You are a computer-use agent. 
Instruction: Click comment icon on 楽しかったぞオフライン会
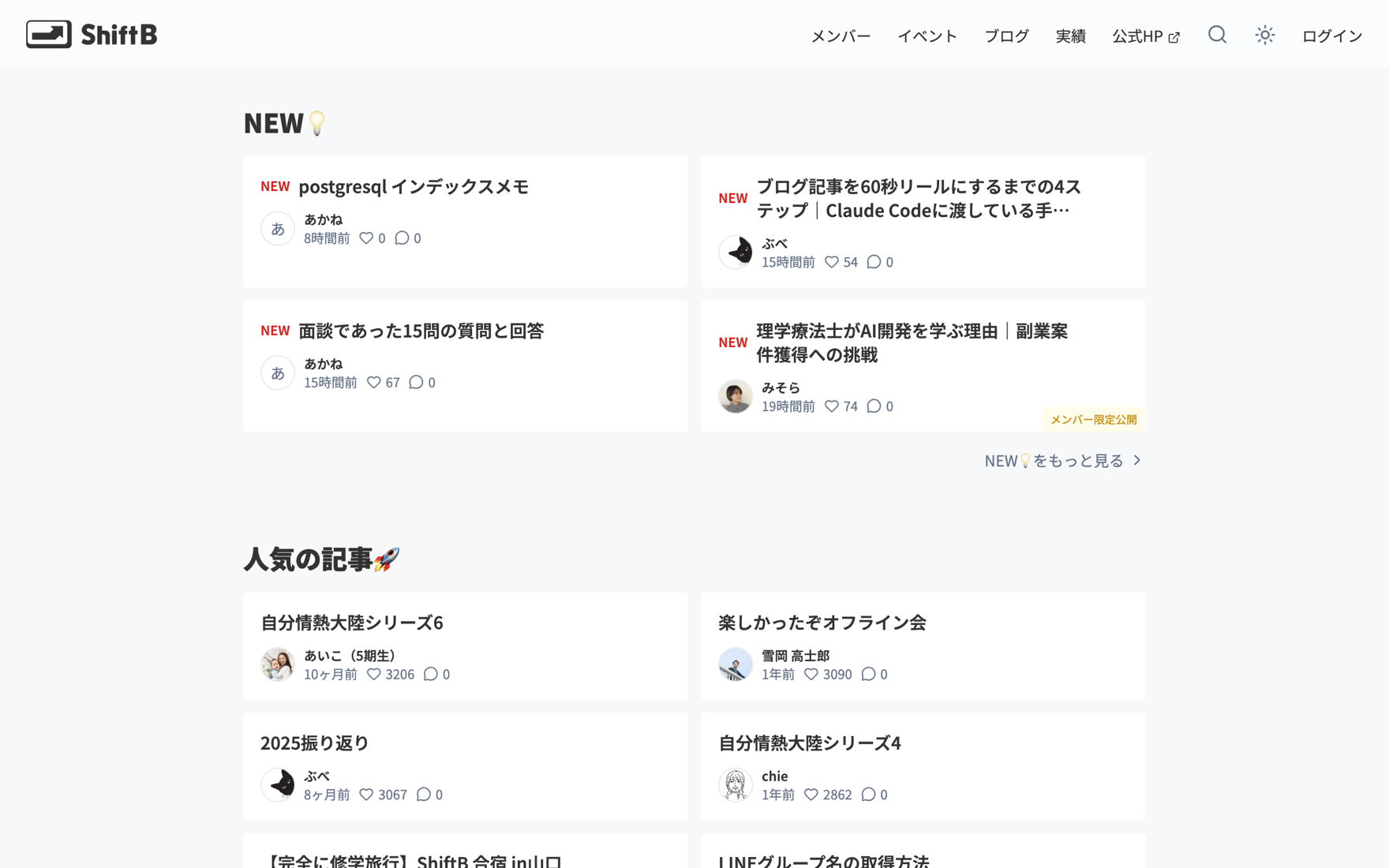(x=868, y=674)
